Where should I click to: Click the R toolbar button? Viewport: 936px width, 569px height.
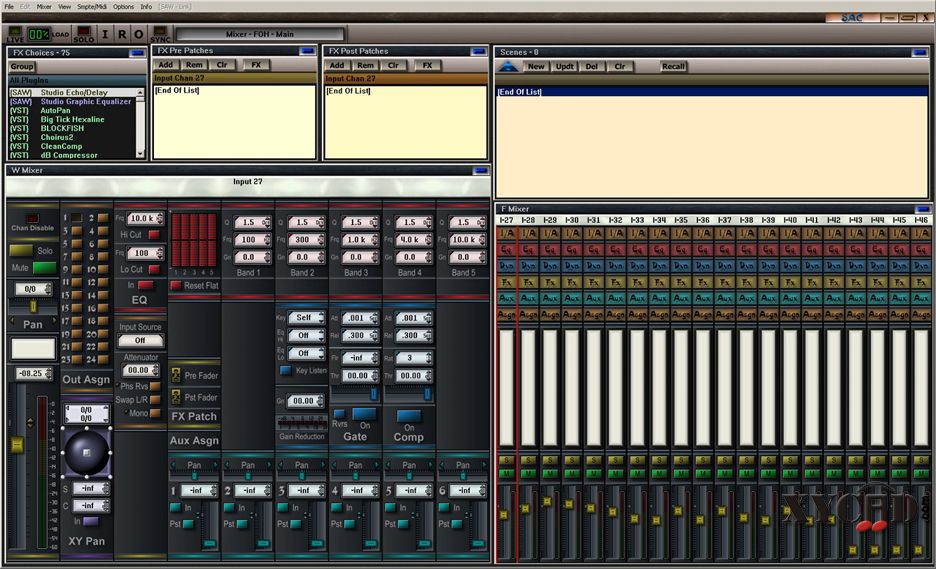tap(122, 34)
